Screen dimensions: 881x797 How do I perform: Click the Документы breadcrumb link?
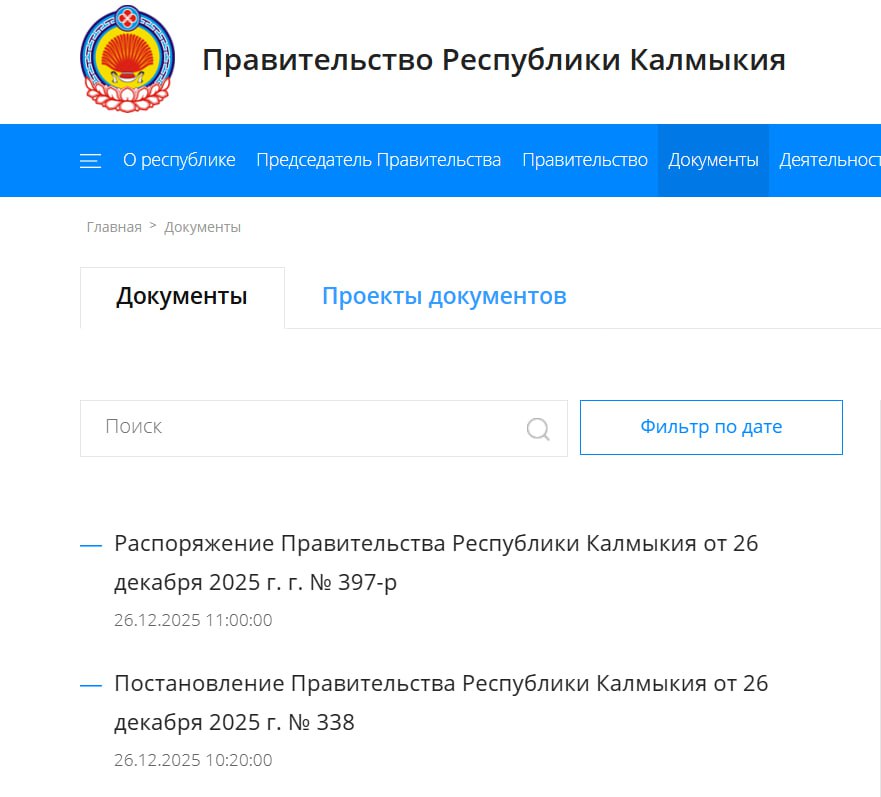[x=202, y=227]
